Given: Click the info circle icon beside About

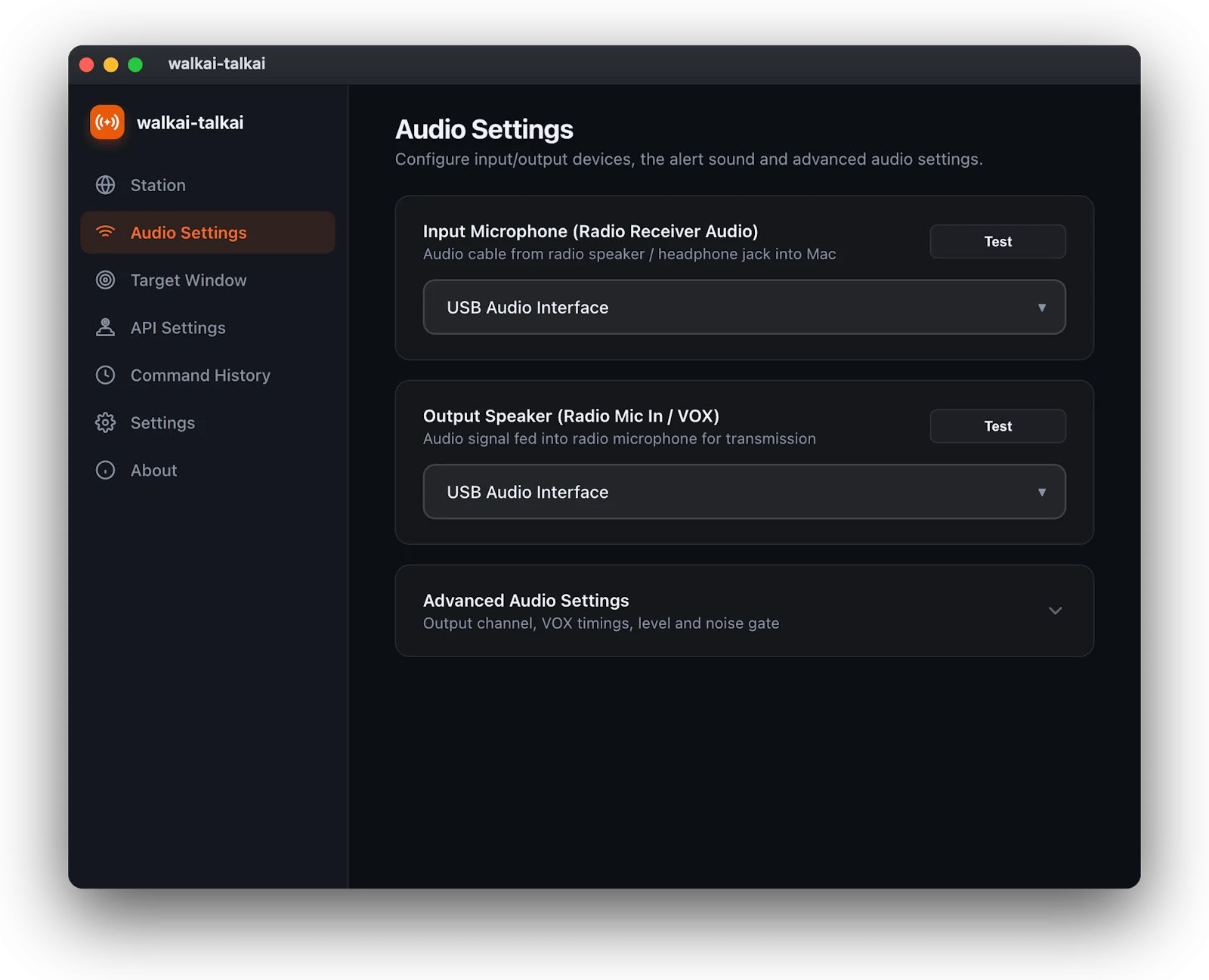Looking at the screenshot, I should pyautogui.click(x=106, y=470).
